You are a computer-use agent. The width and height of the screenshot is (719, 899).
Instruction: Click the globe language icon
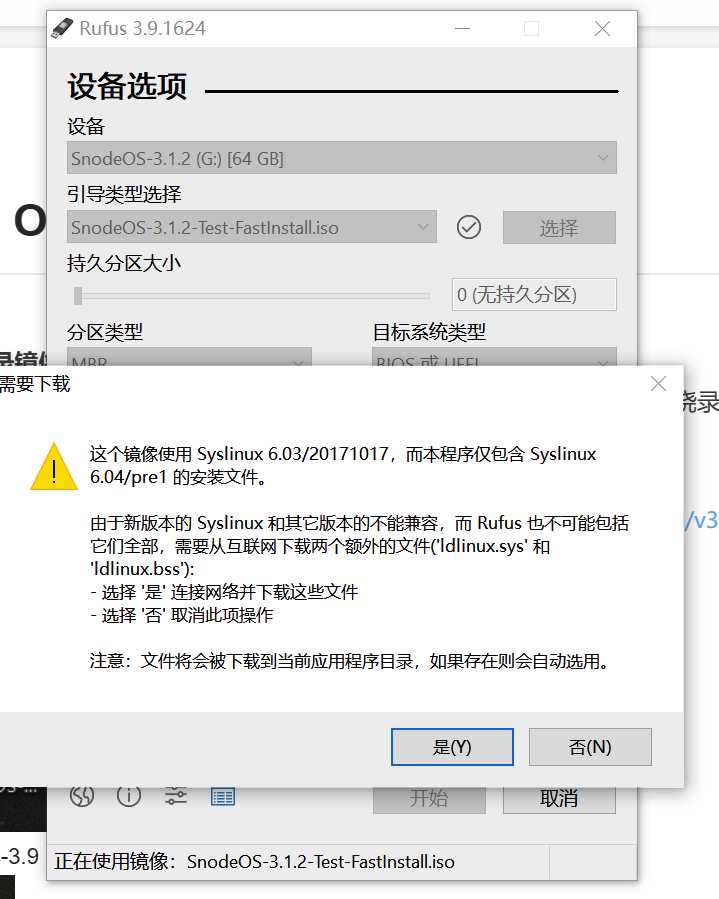(82, 796)
